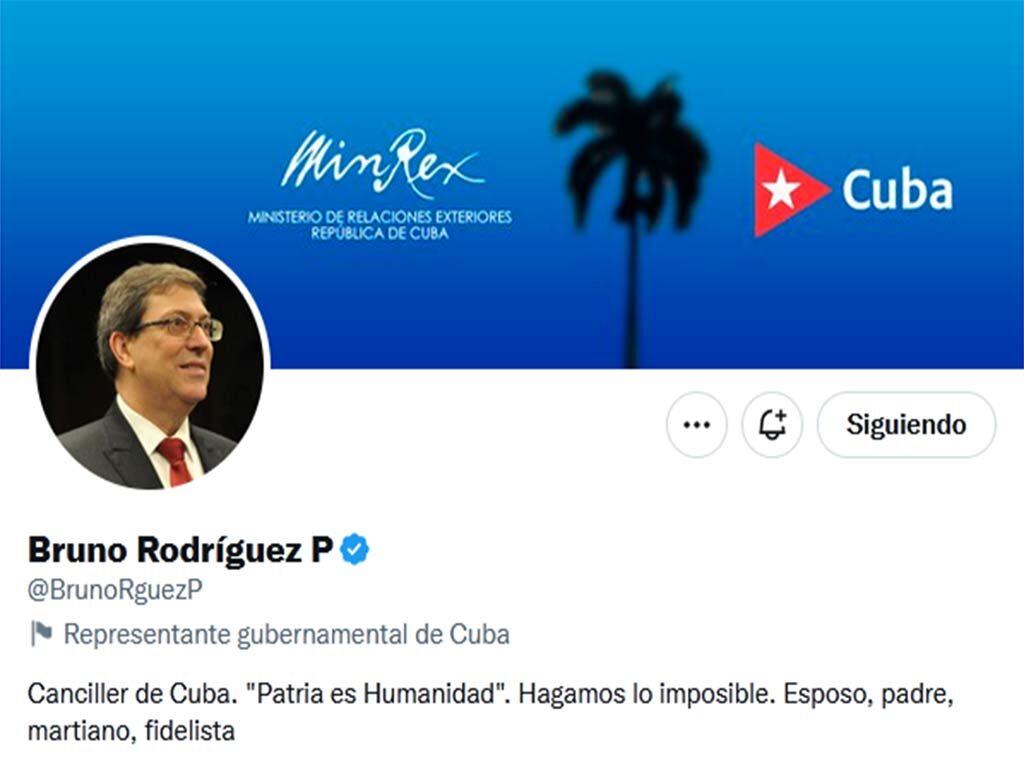Image resolution: width=1024 pixels, height=768 pixels.
Task: Click the blue verified checkmark badge
Action: click(x=355, y=549)
